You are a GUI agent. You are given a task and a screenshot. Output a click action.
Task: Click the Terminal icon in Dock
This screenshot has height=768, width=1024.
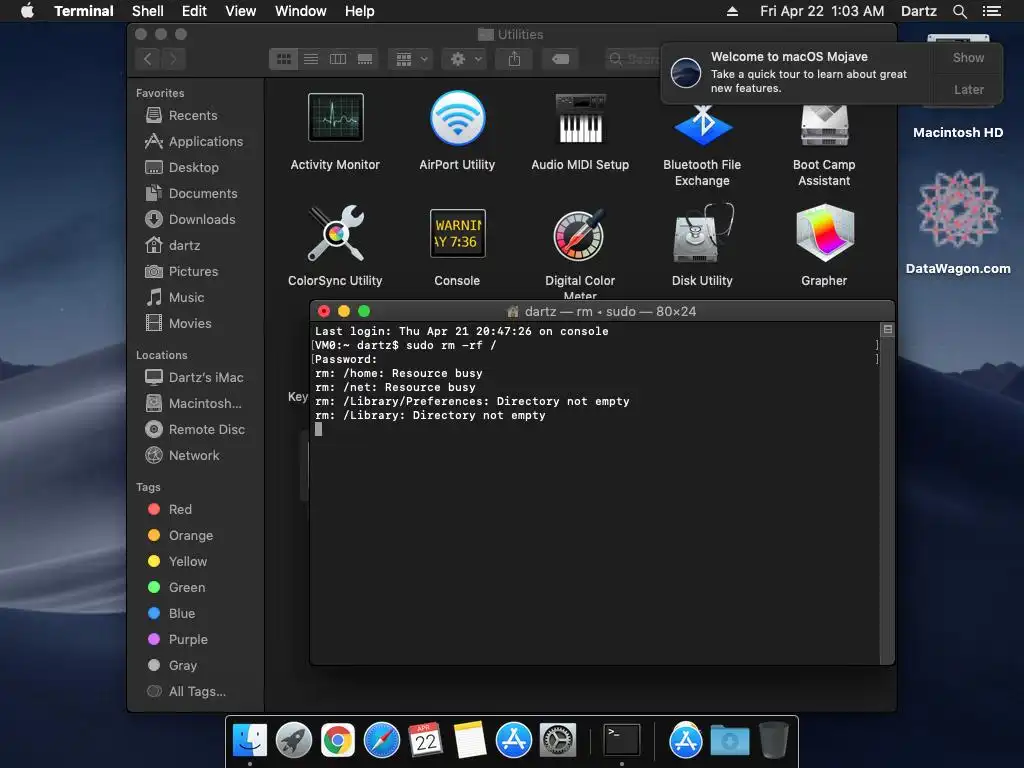(621, 741)
